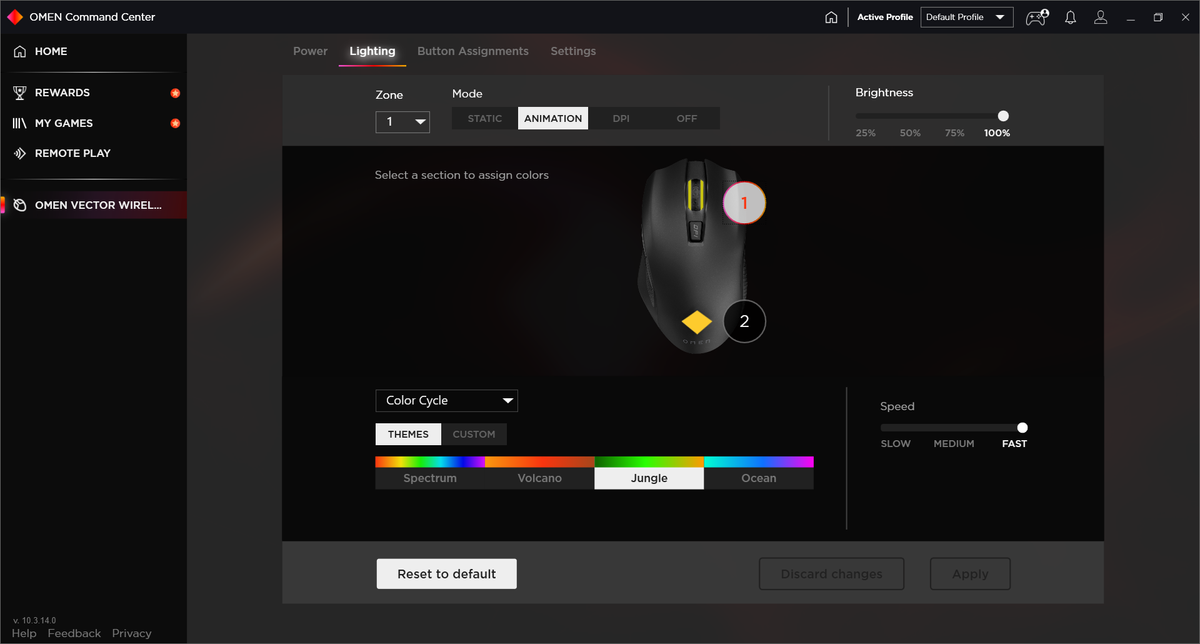The image size is (1200, 644).
Task: Select OMEN VECTOR WIRELESS mouse device
Action: click(x=93, y=205)
